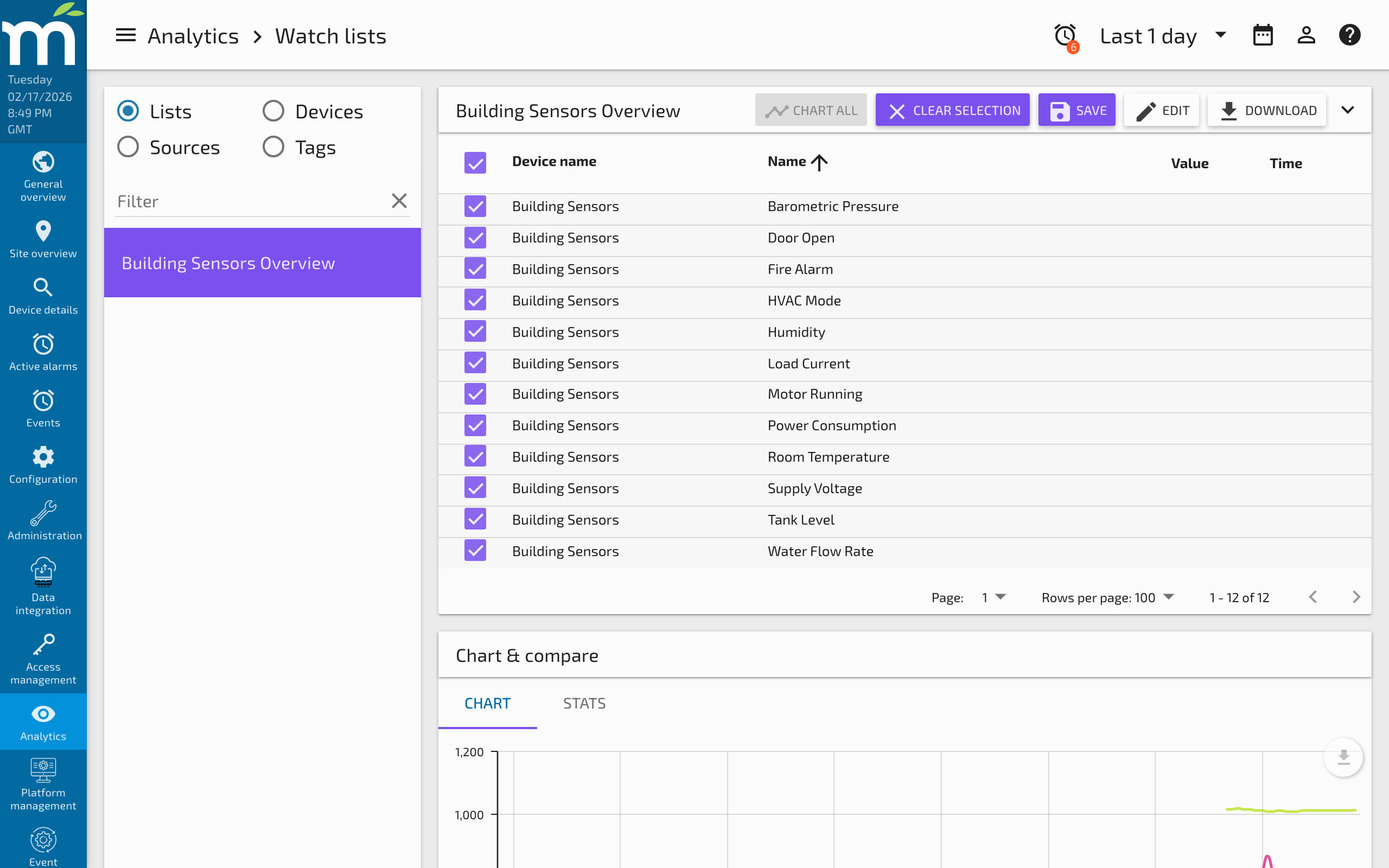The width and height of the screenshot is (1389, 868).
Task: Open Site overview in the sidebar
Action: click(x=43, y=238)
